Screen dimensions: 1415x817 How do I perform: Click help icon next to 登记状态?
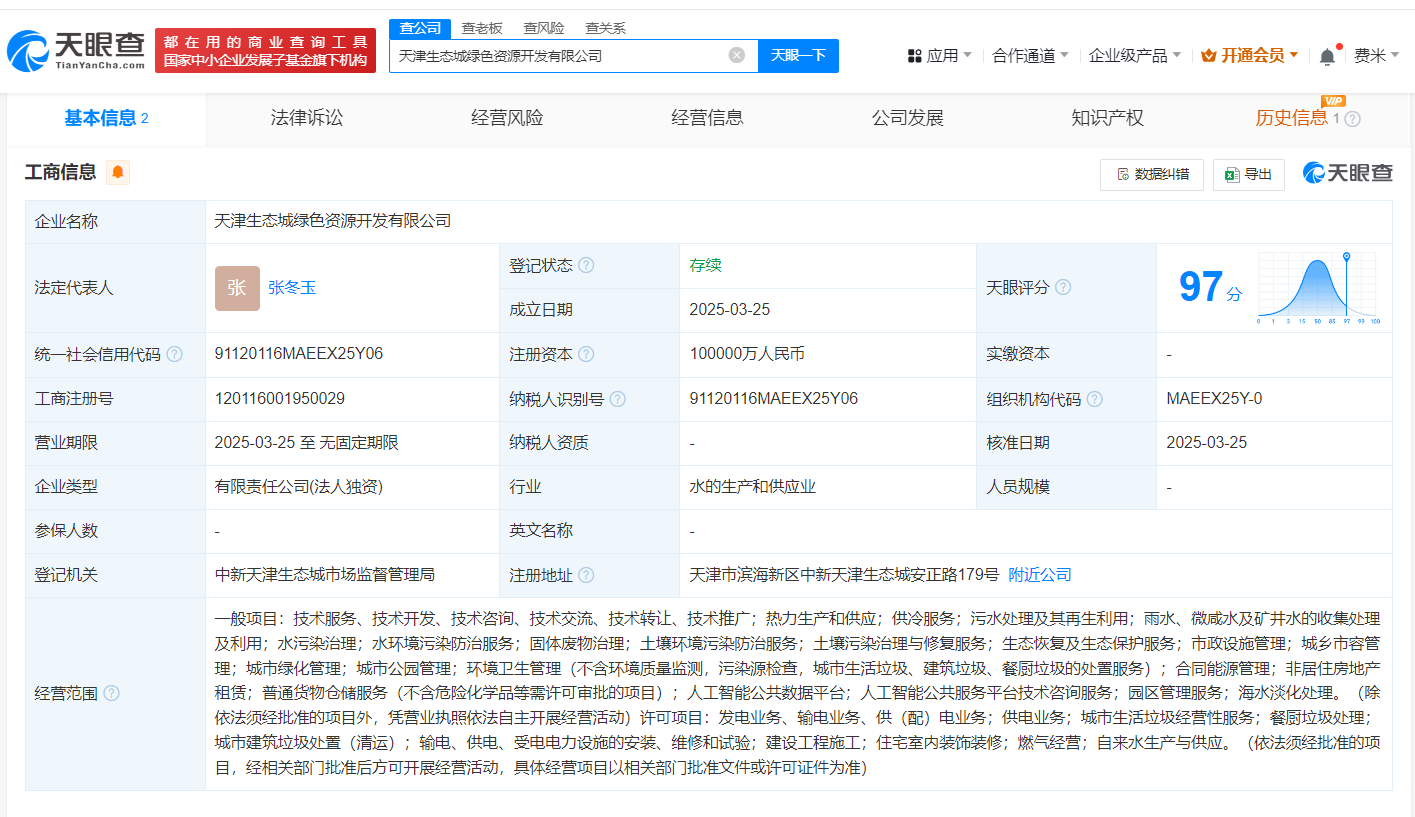(586, 266)
